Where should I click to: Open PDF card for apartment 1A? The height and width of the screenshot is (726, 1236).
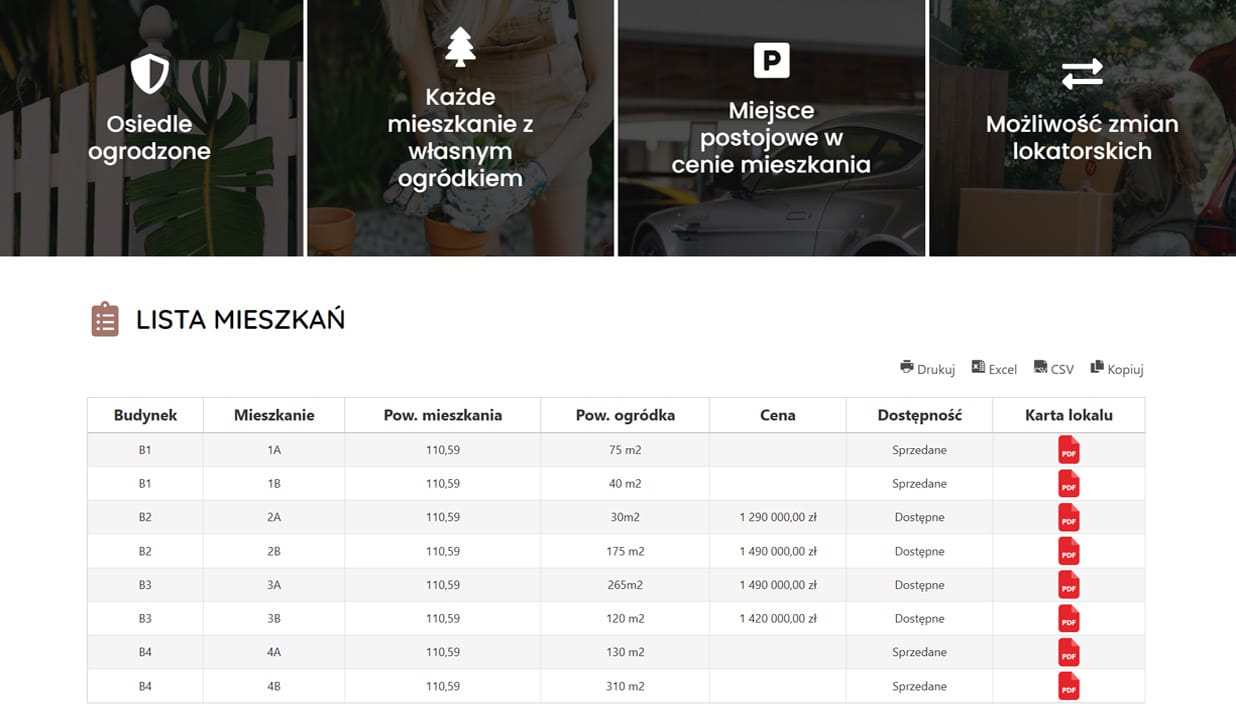click(1068, 450)
